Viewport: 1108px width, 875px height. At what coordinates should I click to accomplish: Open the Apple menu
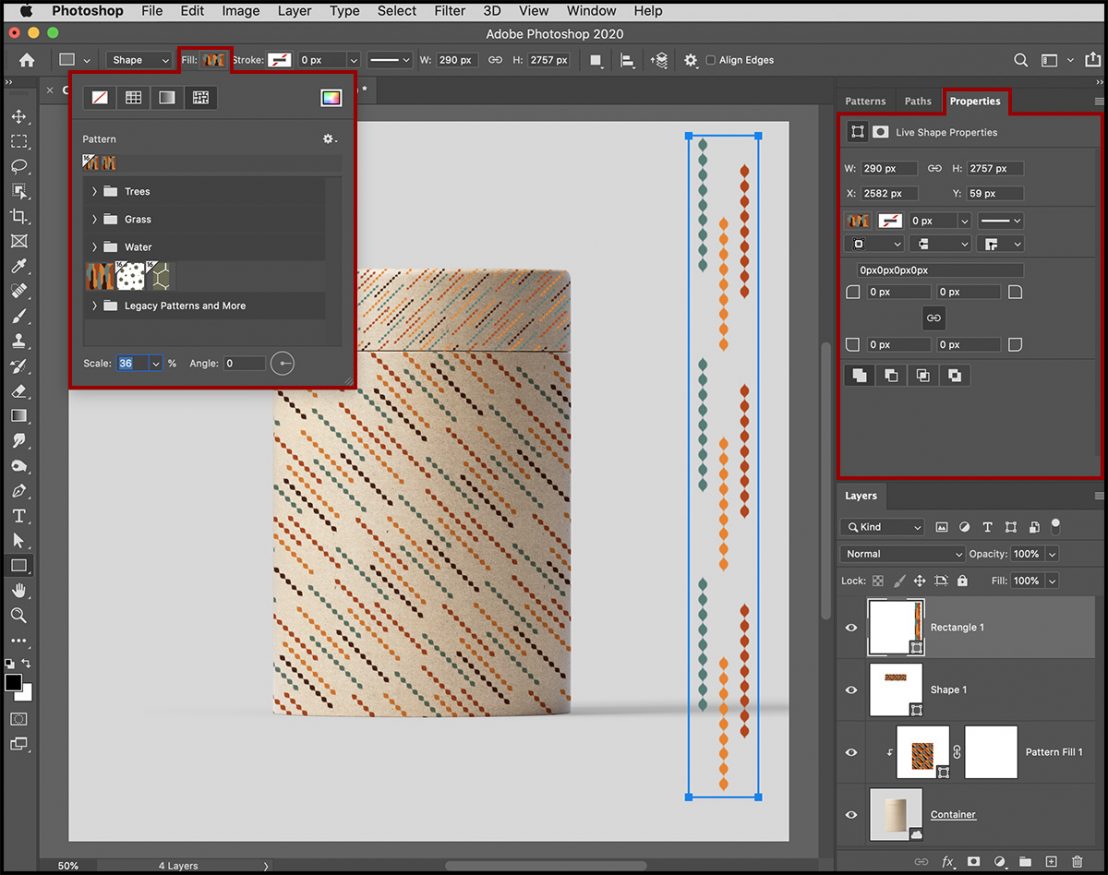(25, 11)
